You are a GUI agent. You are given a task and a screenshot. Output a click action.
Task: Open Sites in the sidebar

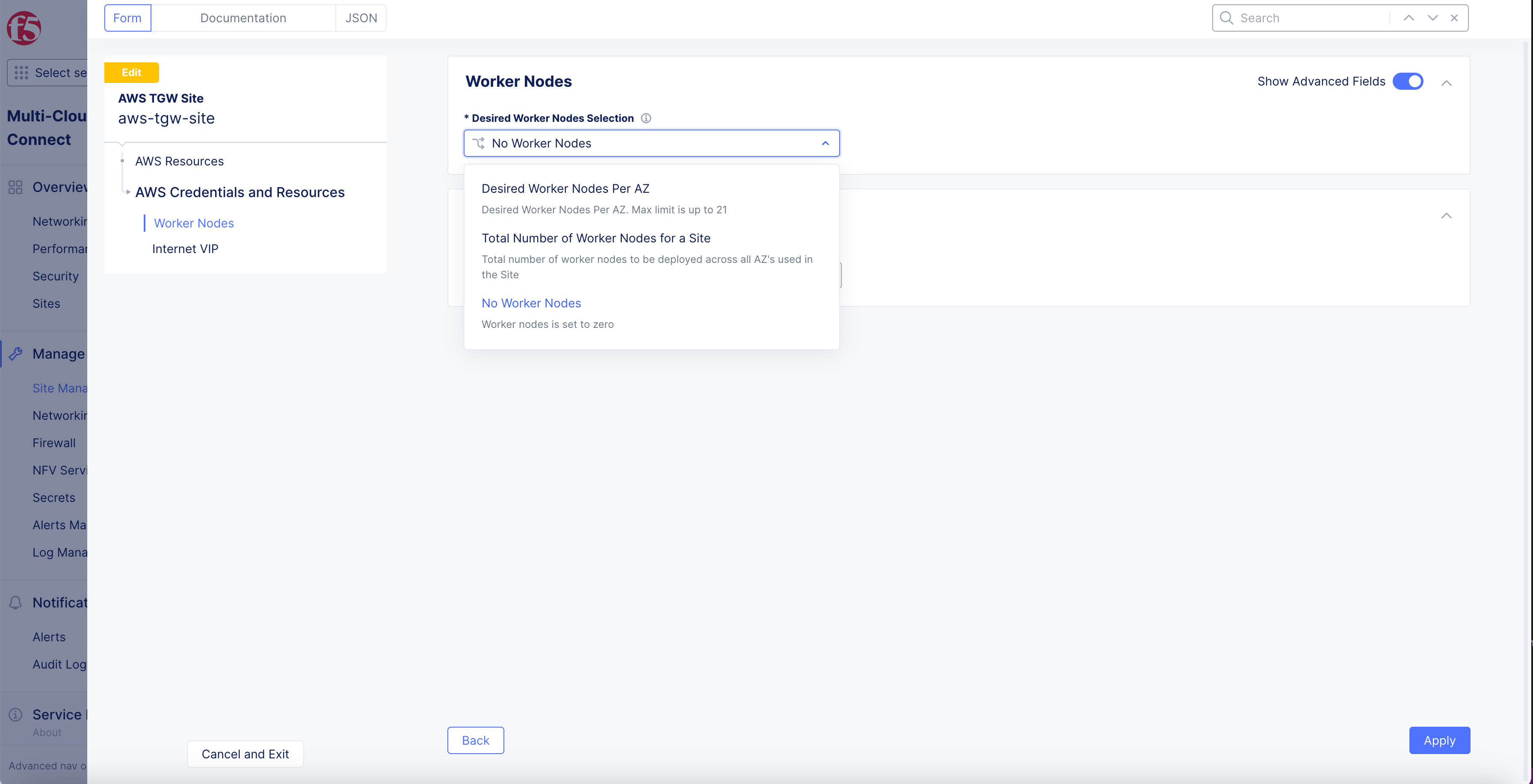(47, 304)
